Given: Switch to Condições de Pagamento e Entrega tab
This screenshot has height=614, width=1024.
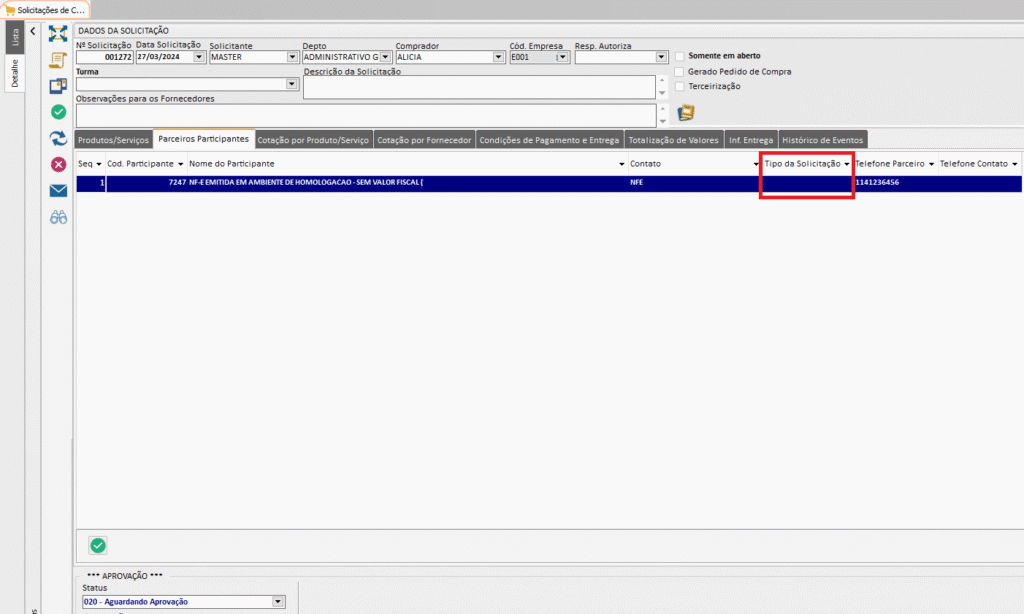Looking at the screenshot, I should [x=549, y=140].
